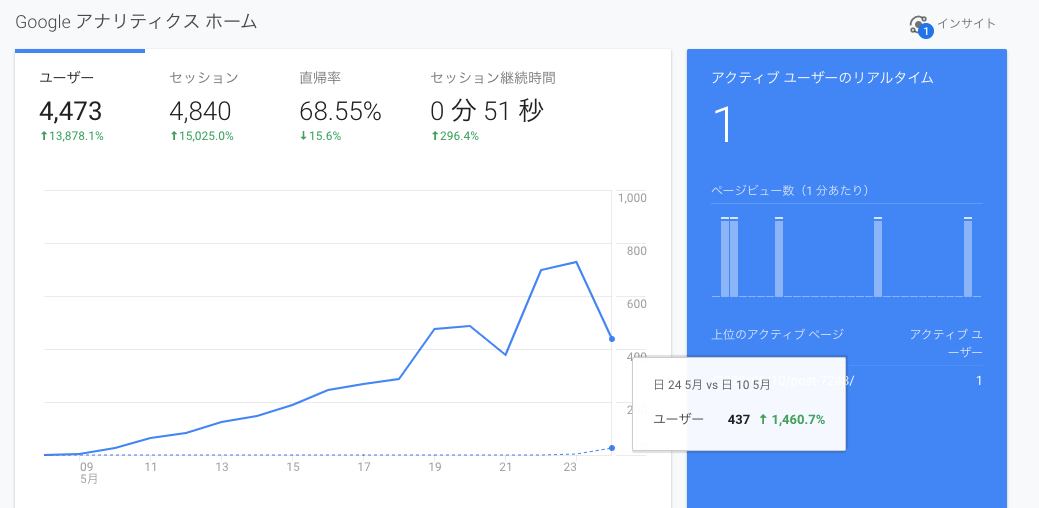The image size is (1039, 508).
Task: Click the アクティブ ユーザーのリアルタイム title
Action: click(x=822, y=77)
